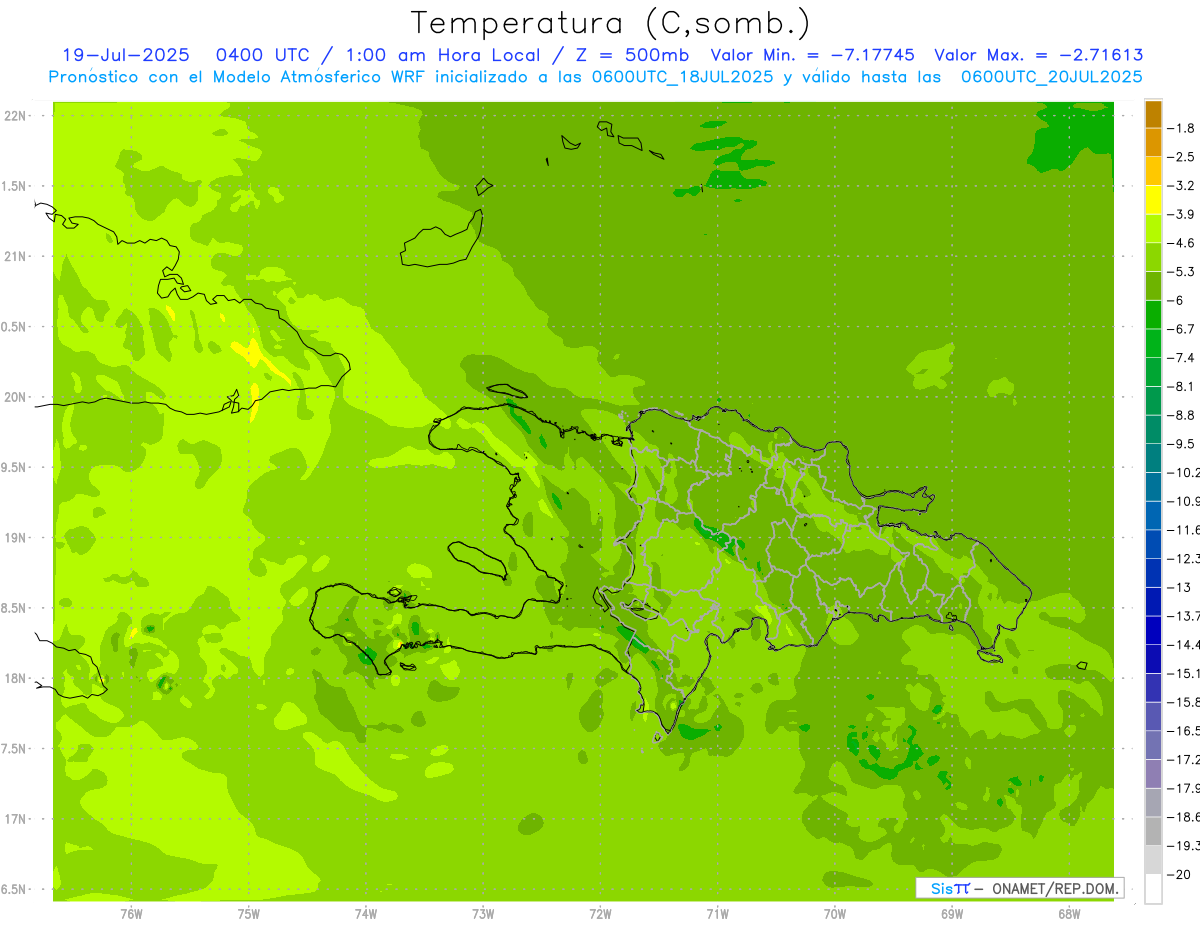Click the '-1.8' colorbar value
This screenshot has height=927, width=1200.
(x=1182, y=128)
